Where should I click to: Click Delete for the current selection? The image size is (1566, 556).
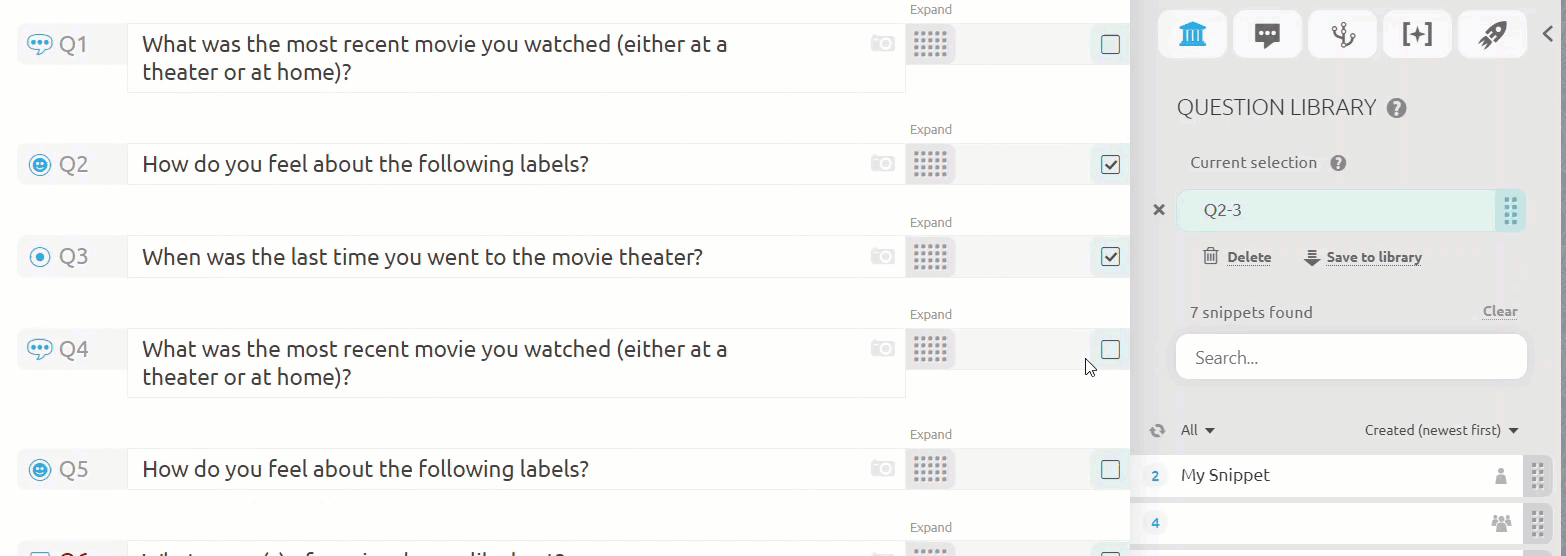[1237, 257]
